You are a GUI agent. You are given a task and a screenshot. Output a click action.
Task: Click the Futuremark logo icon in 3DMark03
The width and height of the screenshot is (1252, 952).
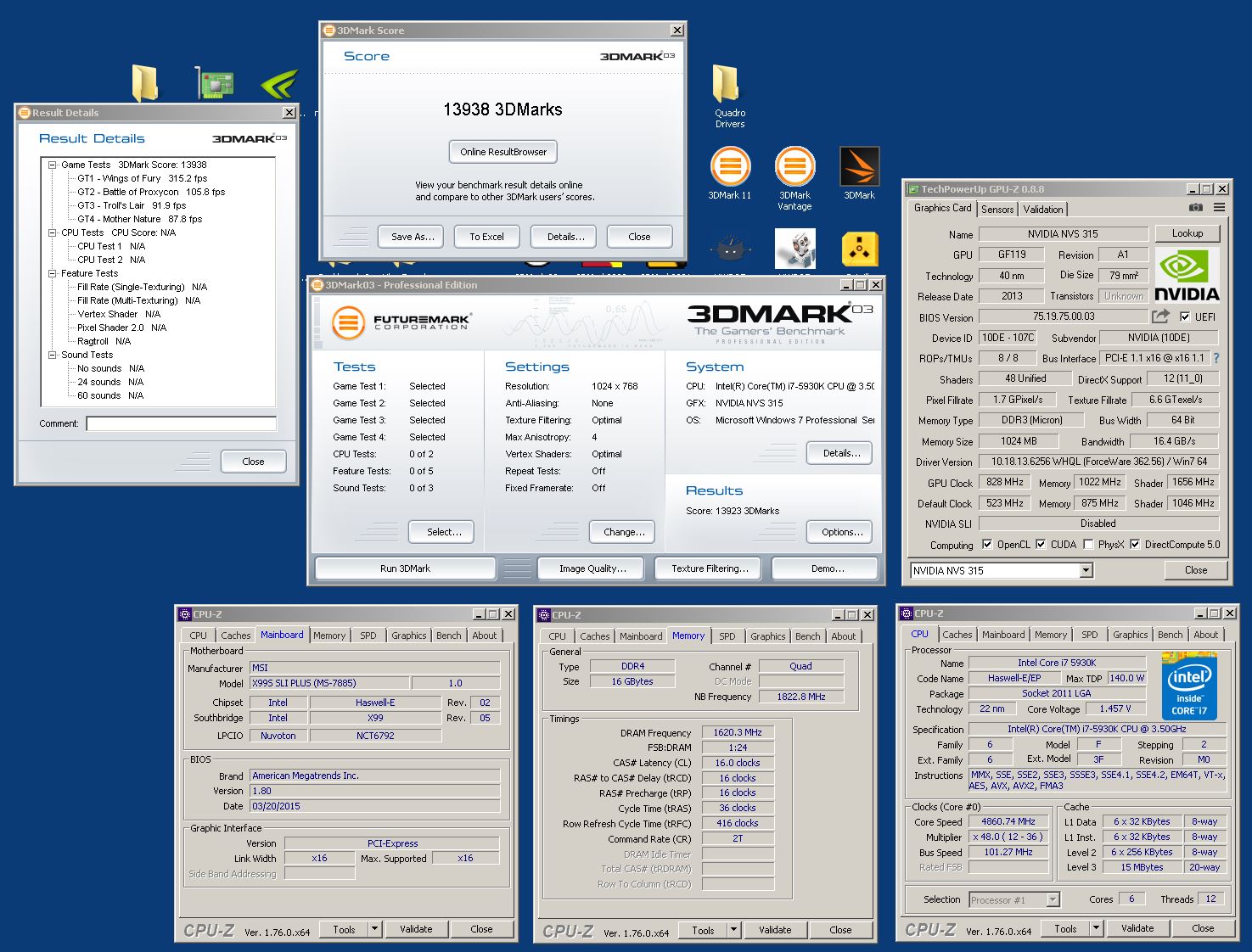click(347, 323)
